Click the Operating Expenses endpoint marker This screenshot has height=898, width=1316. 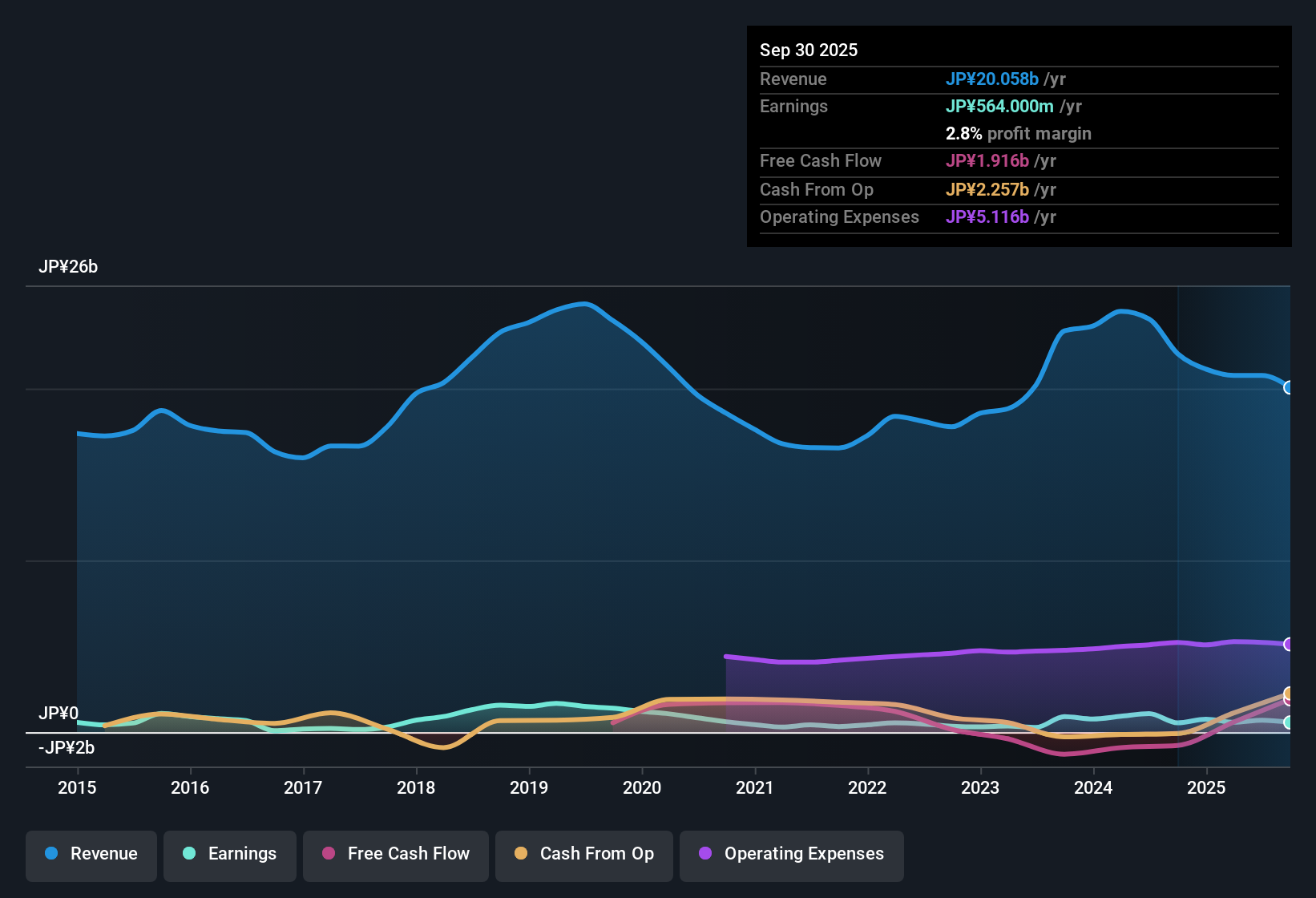[x=1288, y=645]
